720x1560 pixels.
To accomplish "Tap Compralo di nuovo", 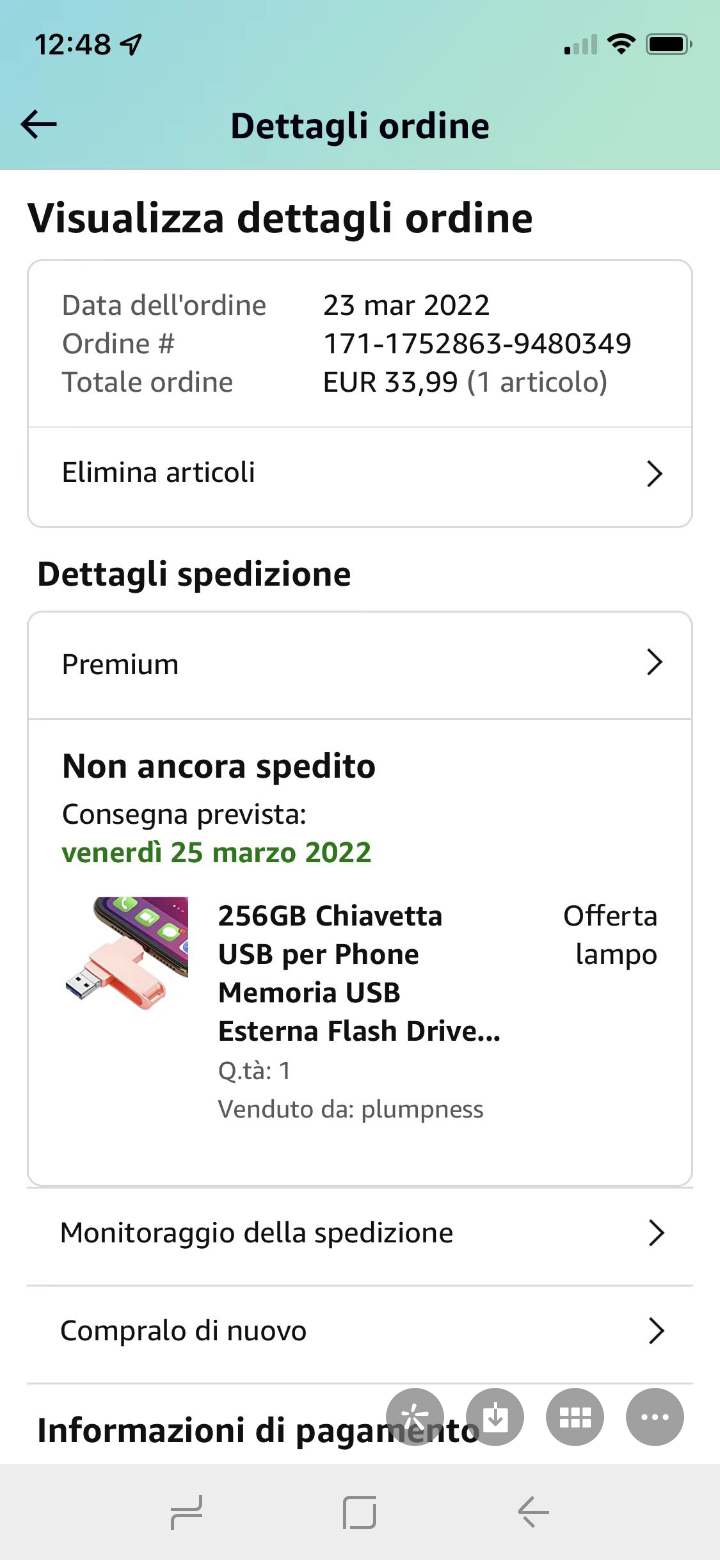I will click(360, 1332).
